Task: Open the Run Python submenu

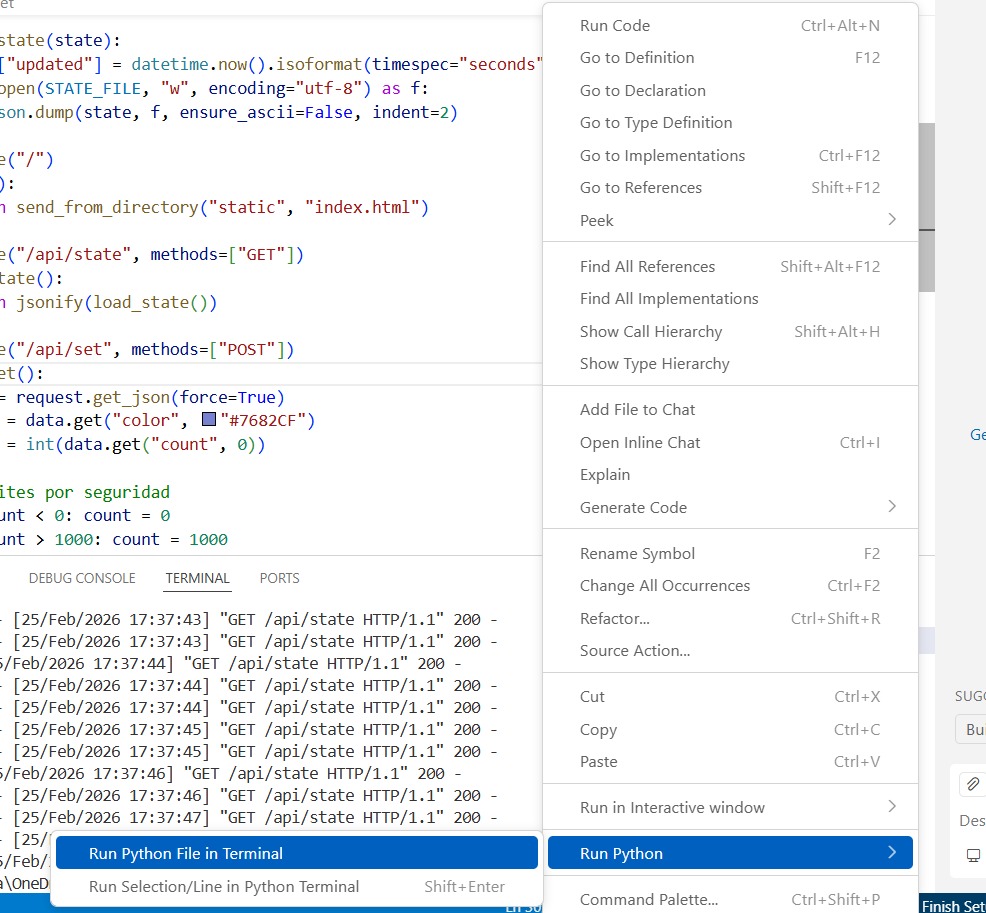Action: [730, 853]
